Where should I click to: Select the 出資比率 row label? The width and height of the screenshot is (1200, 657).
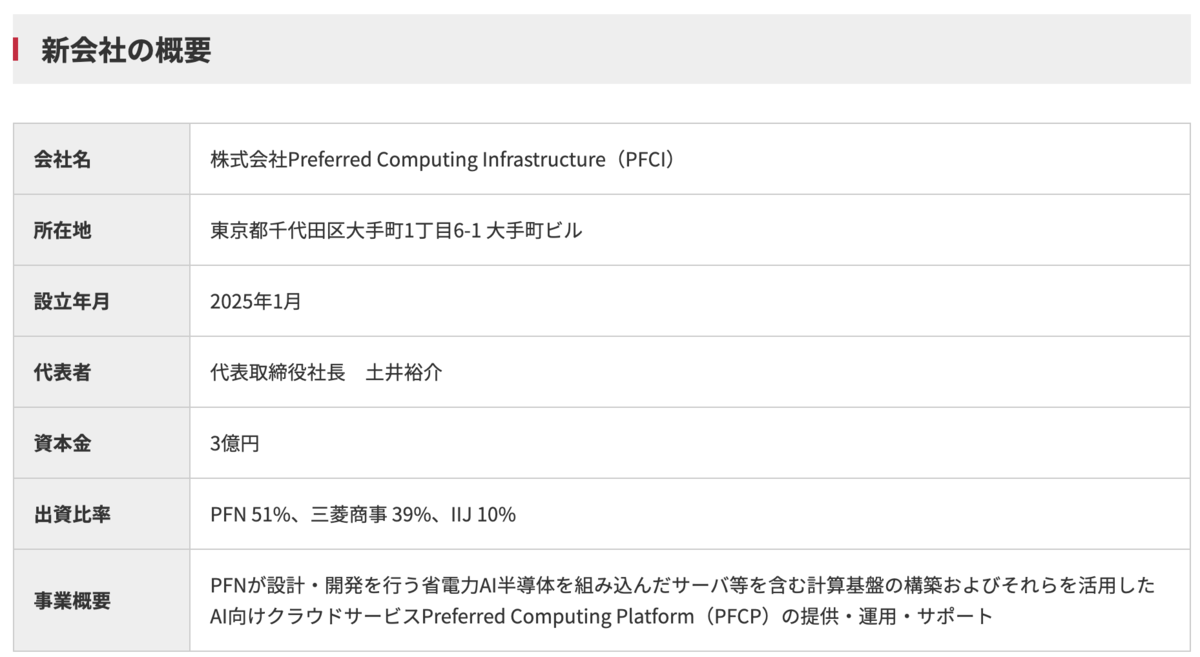[72, 514]
